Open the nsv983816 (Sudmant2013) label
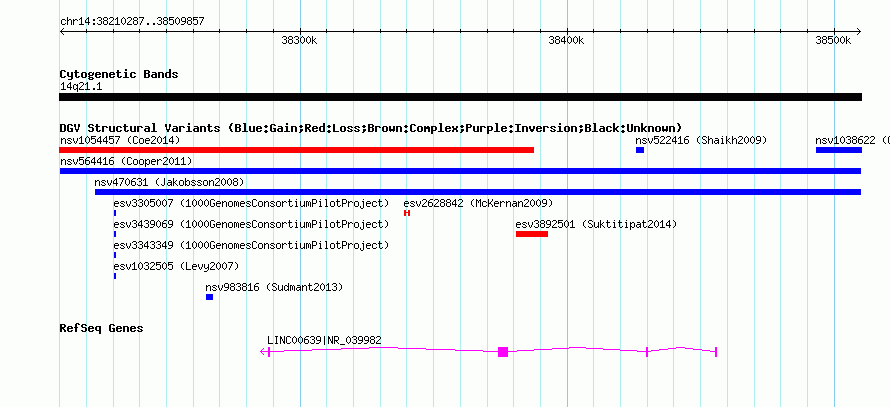Screen dimensions: 890x407 pyautogui.click(x=274, y=288)
